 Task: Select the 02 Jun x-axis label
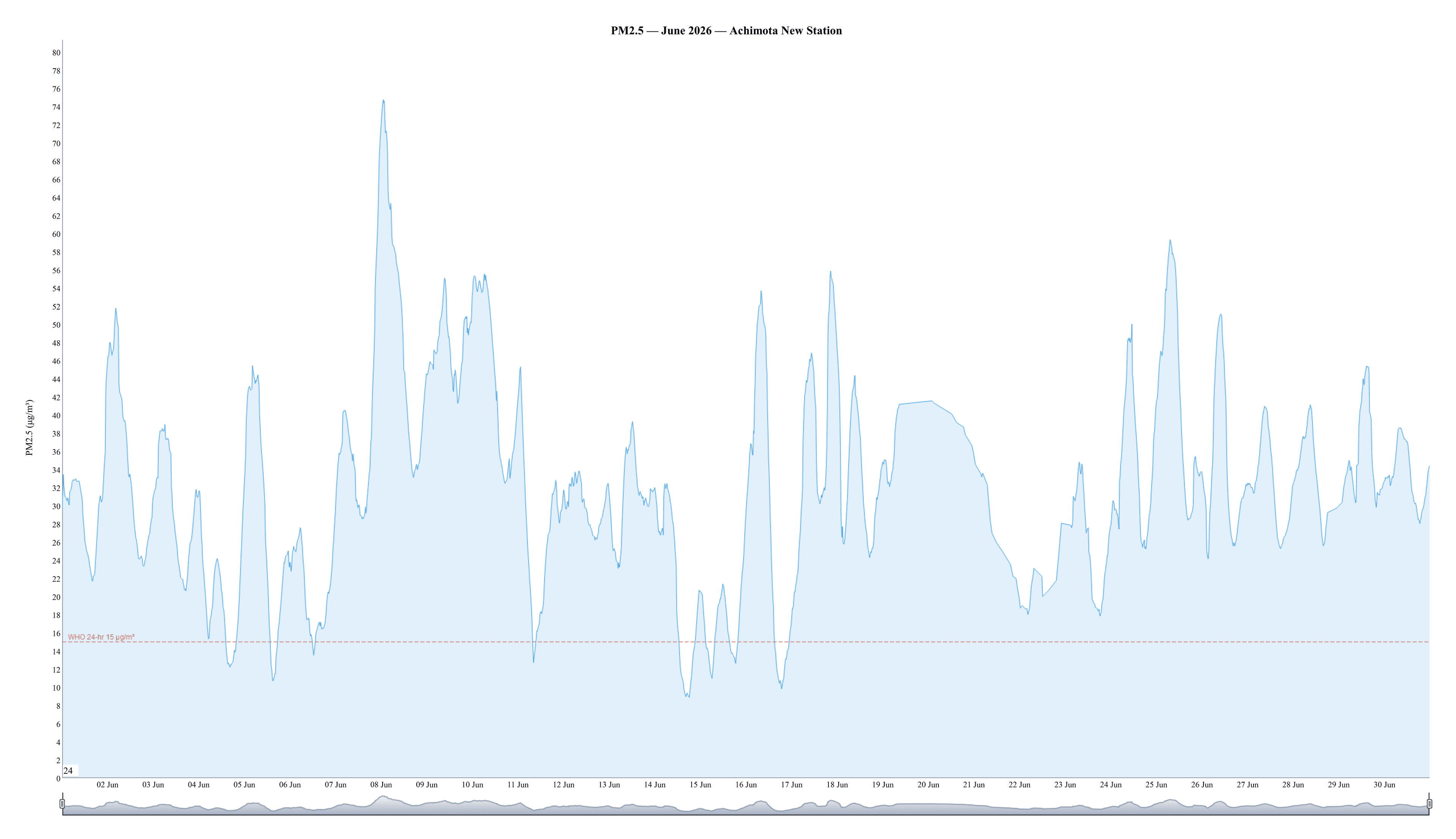[x=107, y=785]
